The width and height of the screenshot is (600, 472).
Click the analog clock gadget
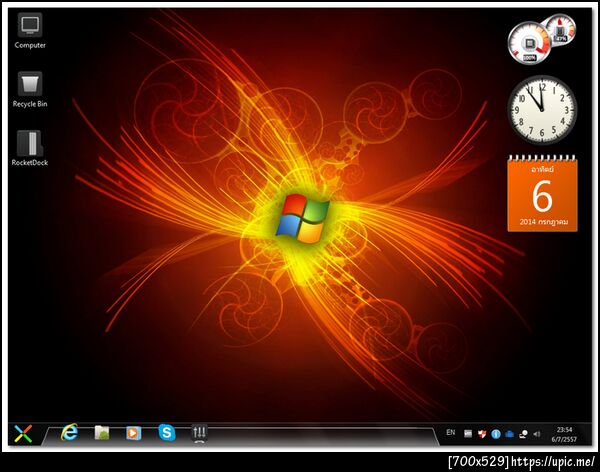[x=541, y=110]
